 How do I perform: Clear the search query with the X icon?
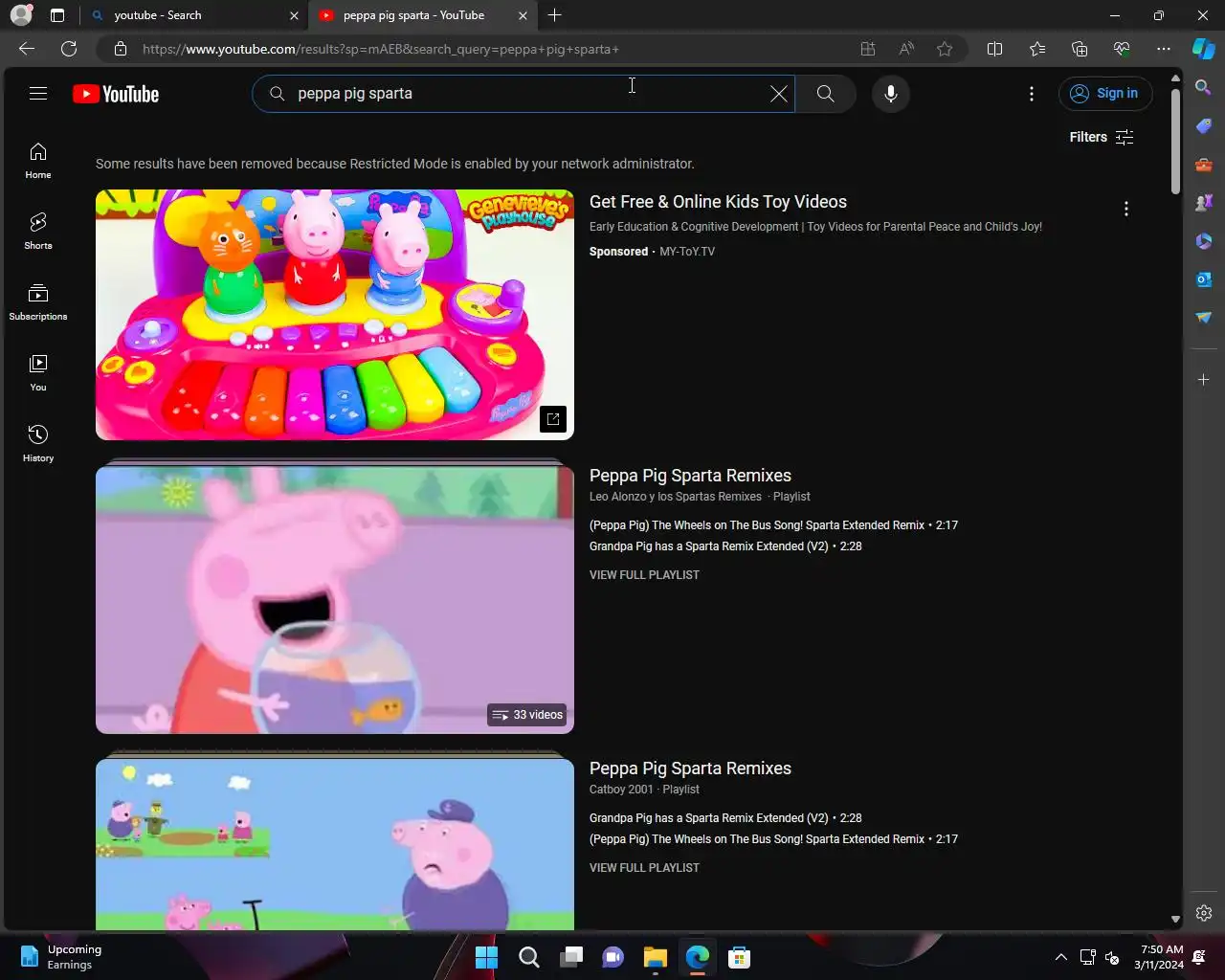pyautogui.click(x=779, y=94)
